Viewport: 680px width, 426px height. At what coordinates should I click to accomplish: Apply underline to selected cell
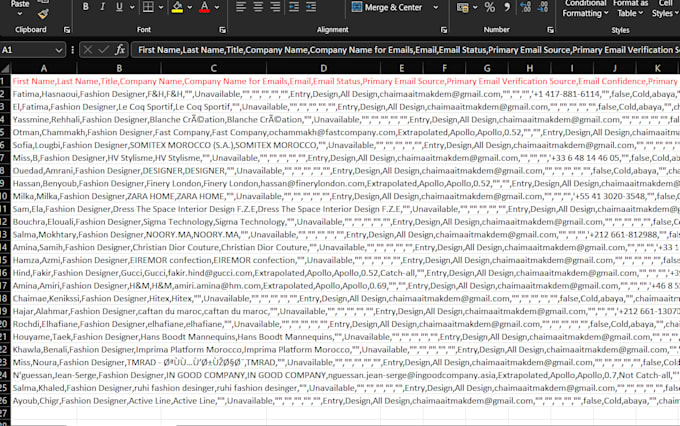click(119, 7)
